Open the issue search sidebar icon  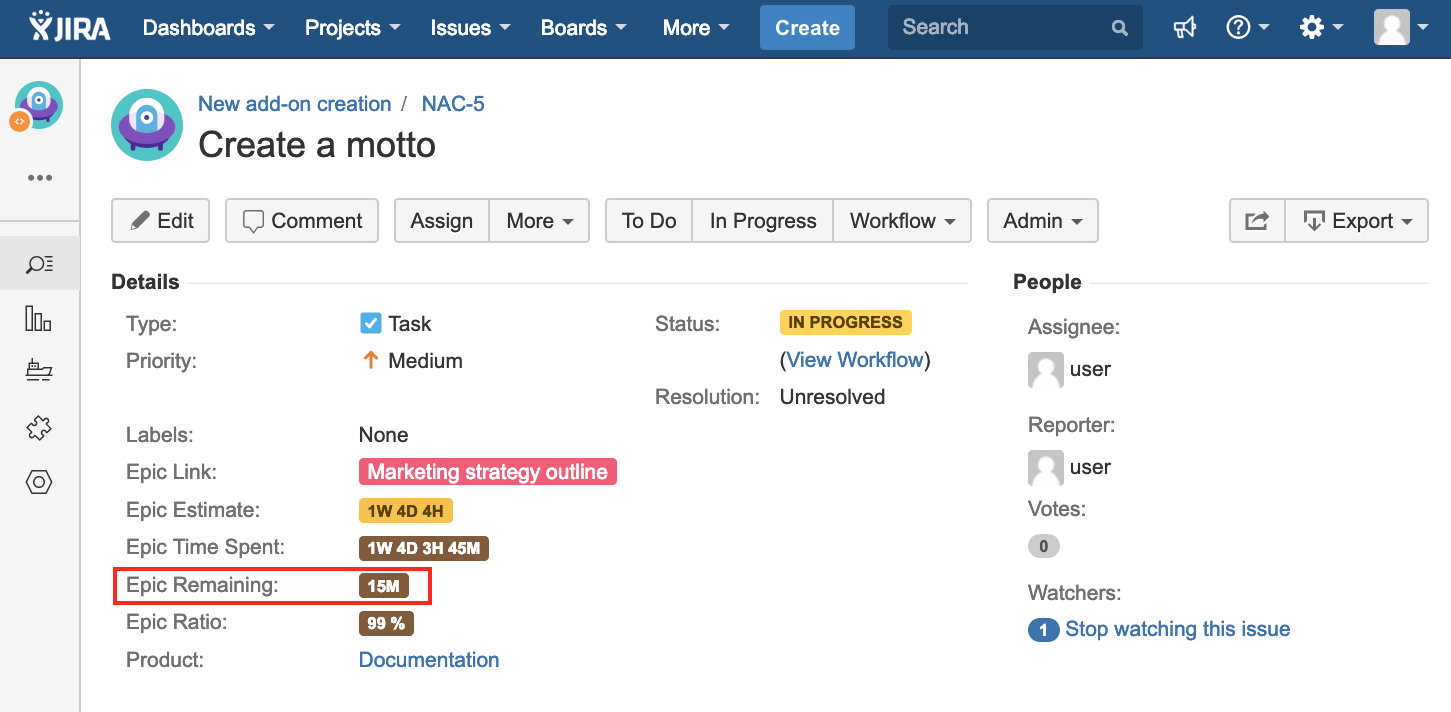(x=39, y=264)
